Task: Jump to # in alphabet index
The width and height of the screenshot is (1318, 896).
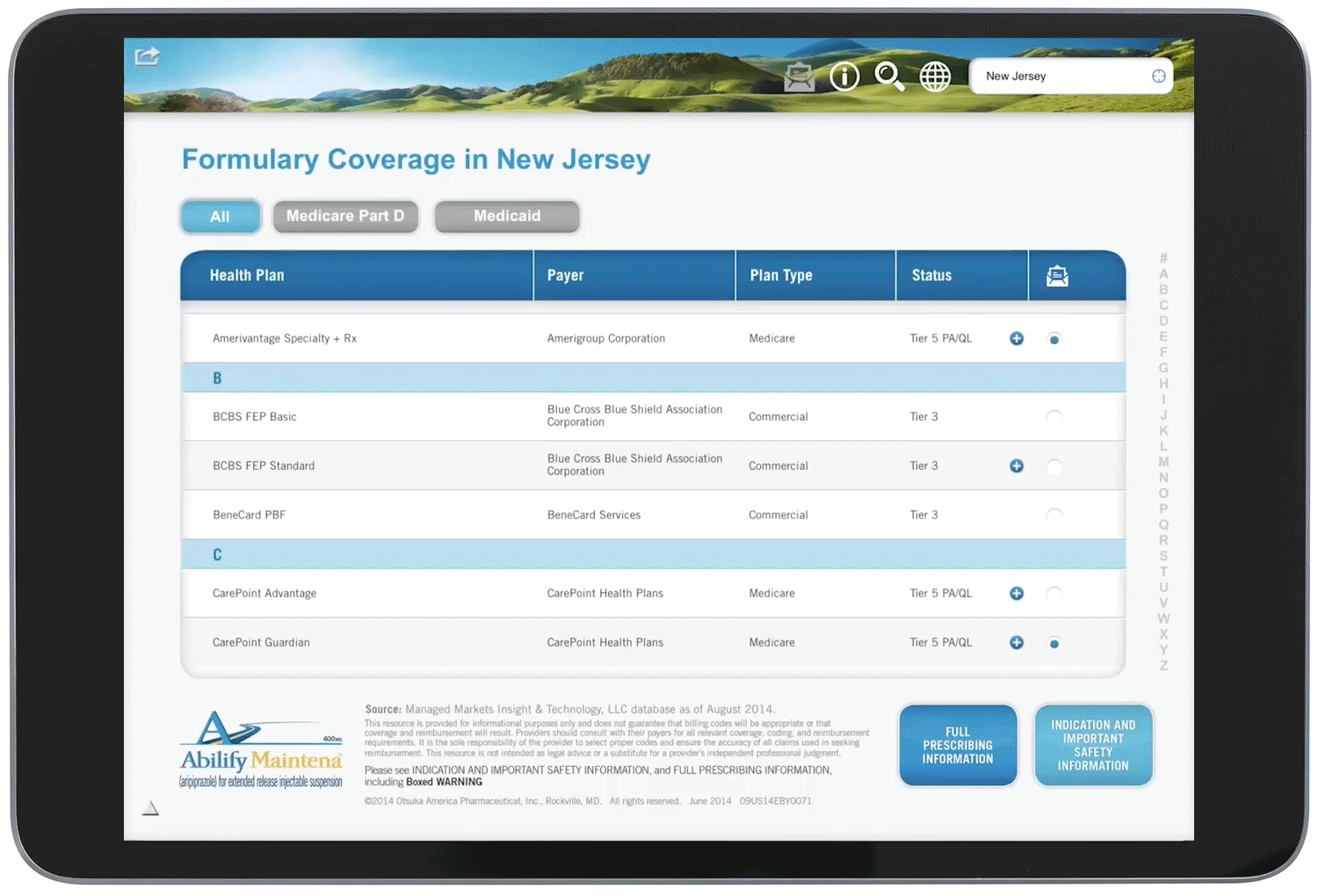Action: point(1163,258)
